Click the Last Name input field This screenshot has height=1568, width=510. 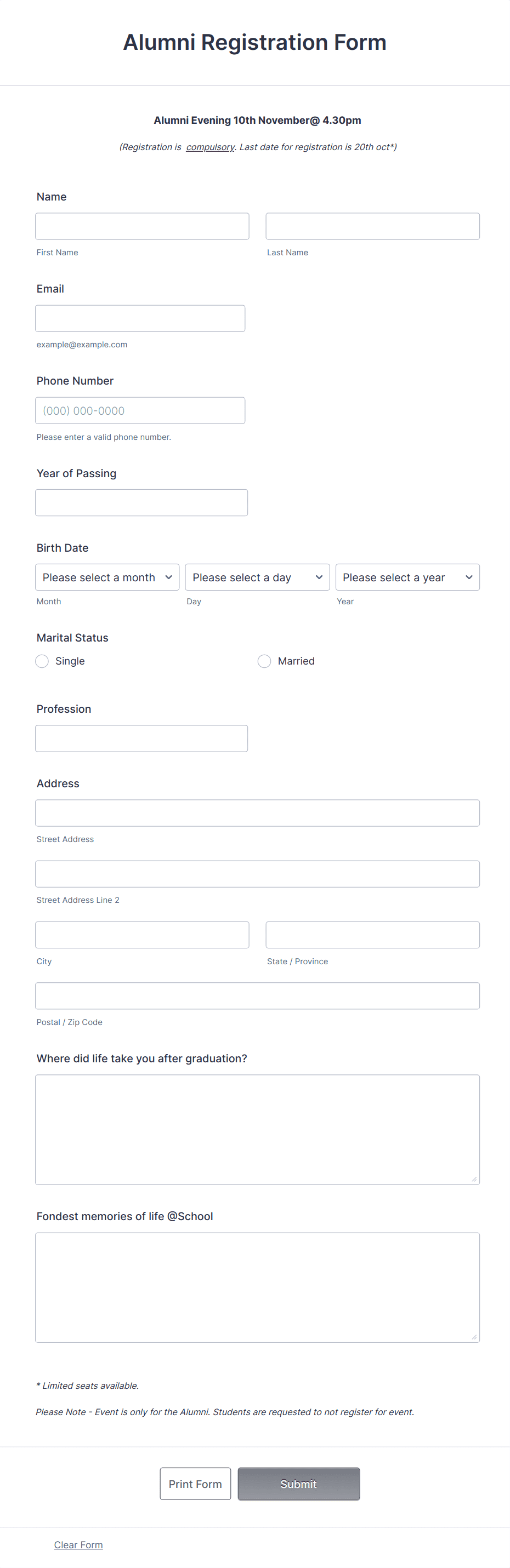click(372, 226)
